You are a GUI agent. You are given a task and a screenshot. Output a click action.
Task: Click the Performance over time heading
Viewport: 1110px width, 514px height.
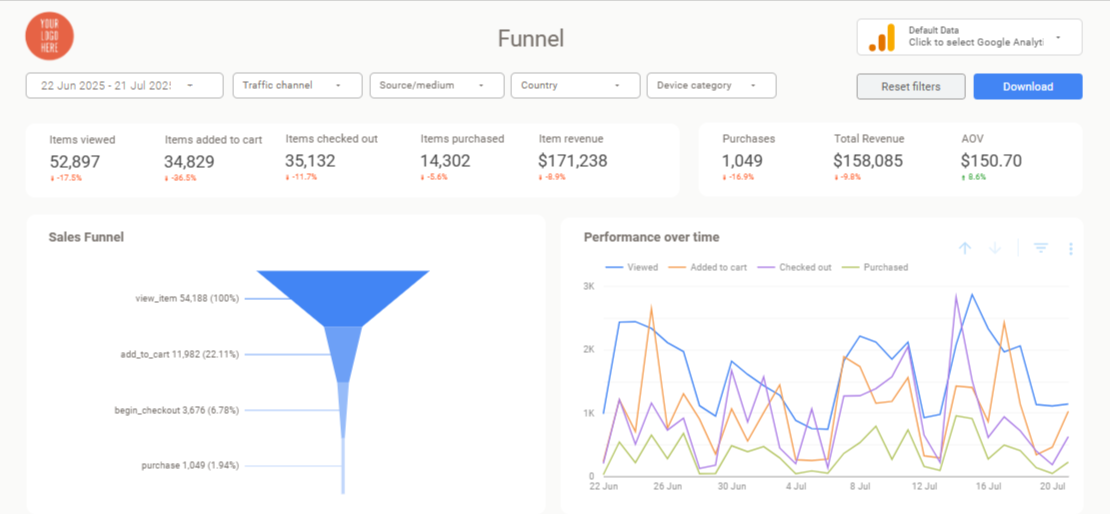(x=651, y=237)
